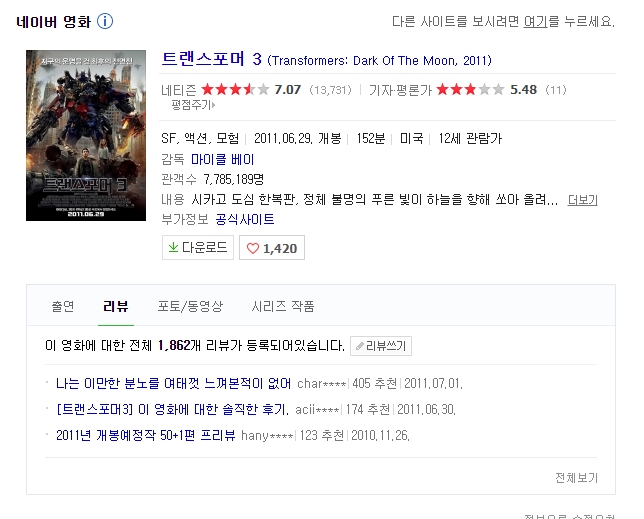Click the 405 추천 count

pos(374,384)
